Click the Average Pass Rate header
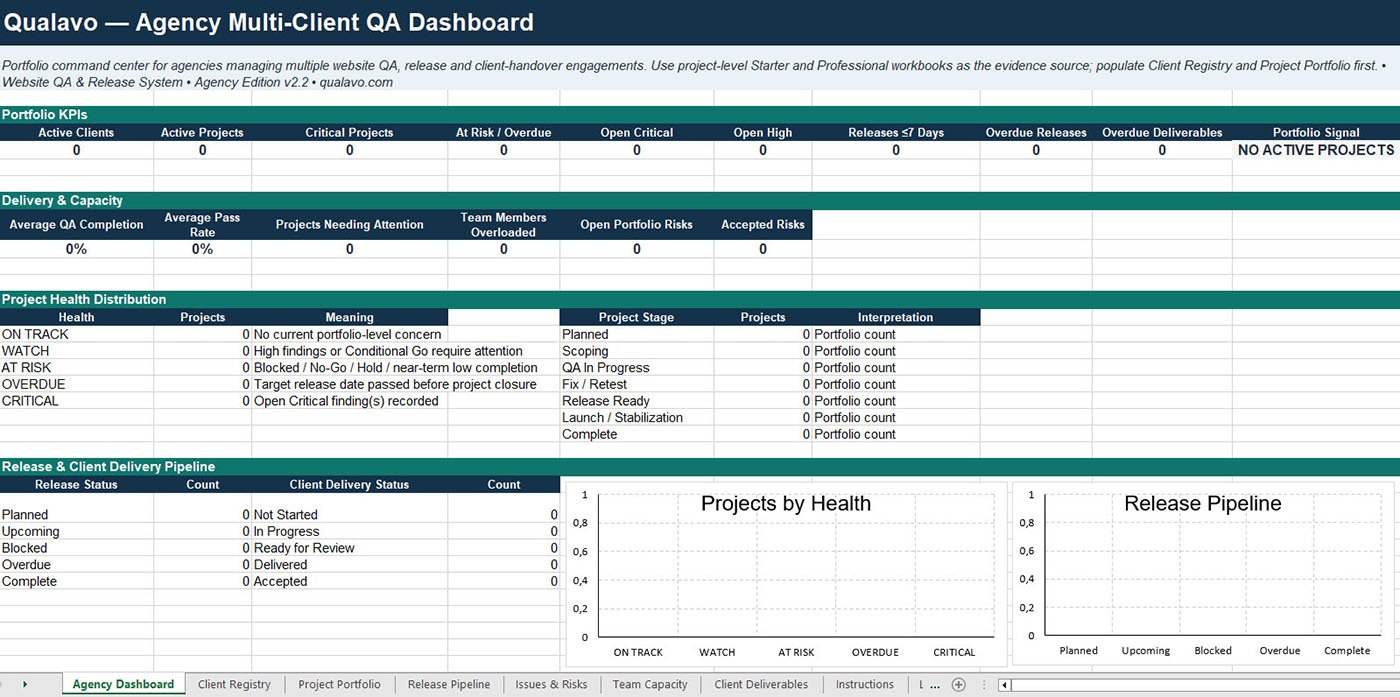The width and height of the screenshot is (1400, 697). (x=202, y=225)
